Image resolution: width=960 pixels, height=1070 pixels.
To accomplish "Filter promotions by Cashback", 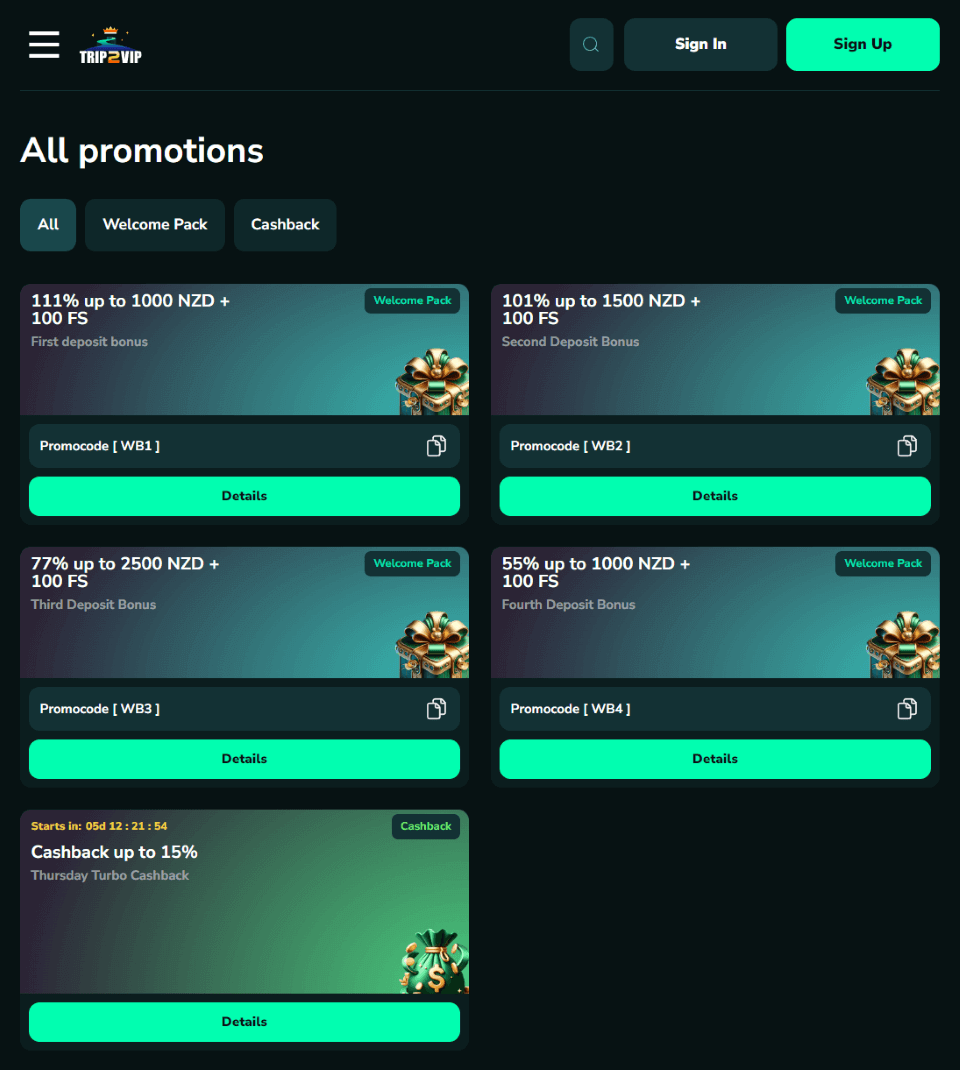I will click(x=285, y=225).
